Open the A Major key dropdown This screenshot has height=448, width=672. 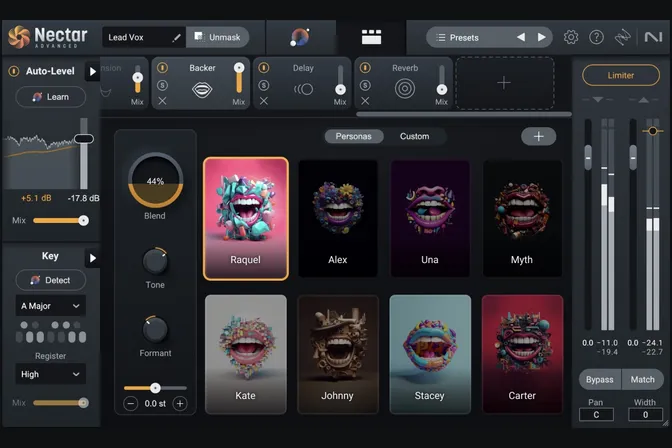51,306
